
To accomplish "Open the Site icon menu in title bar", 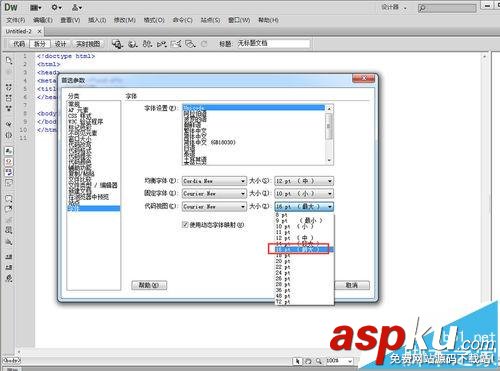I will (77, 7).
